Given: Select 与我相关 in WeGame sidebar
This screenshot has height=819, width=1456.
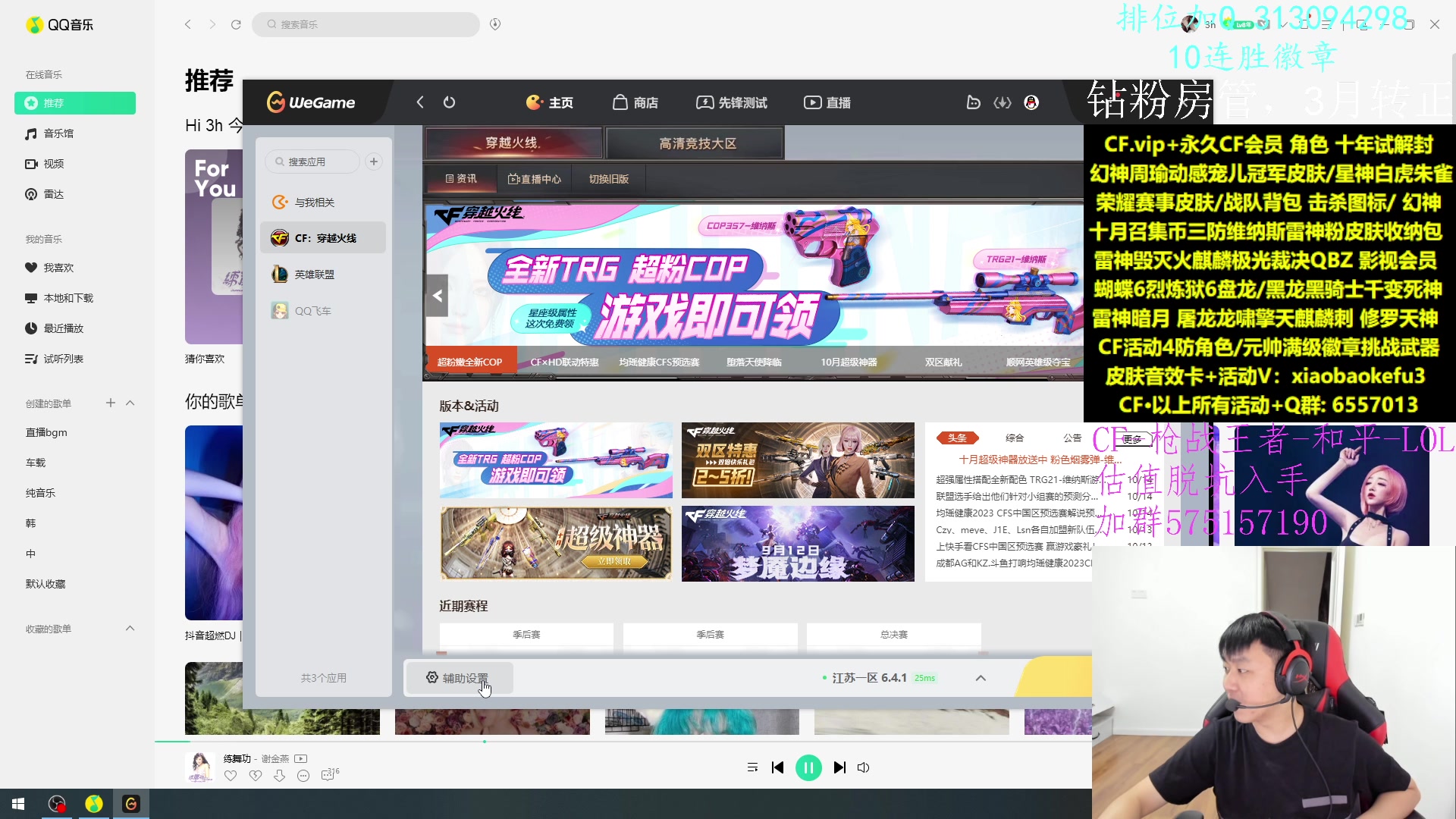Looking at the screenshot, I should [x=322, y=202].
